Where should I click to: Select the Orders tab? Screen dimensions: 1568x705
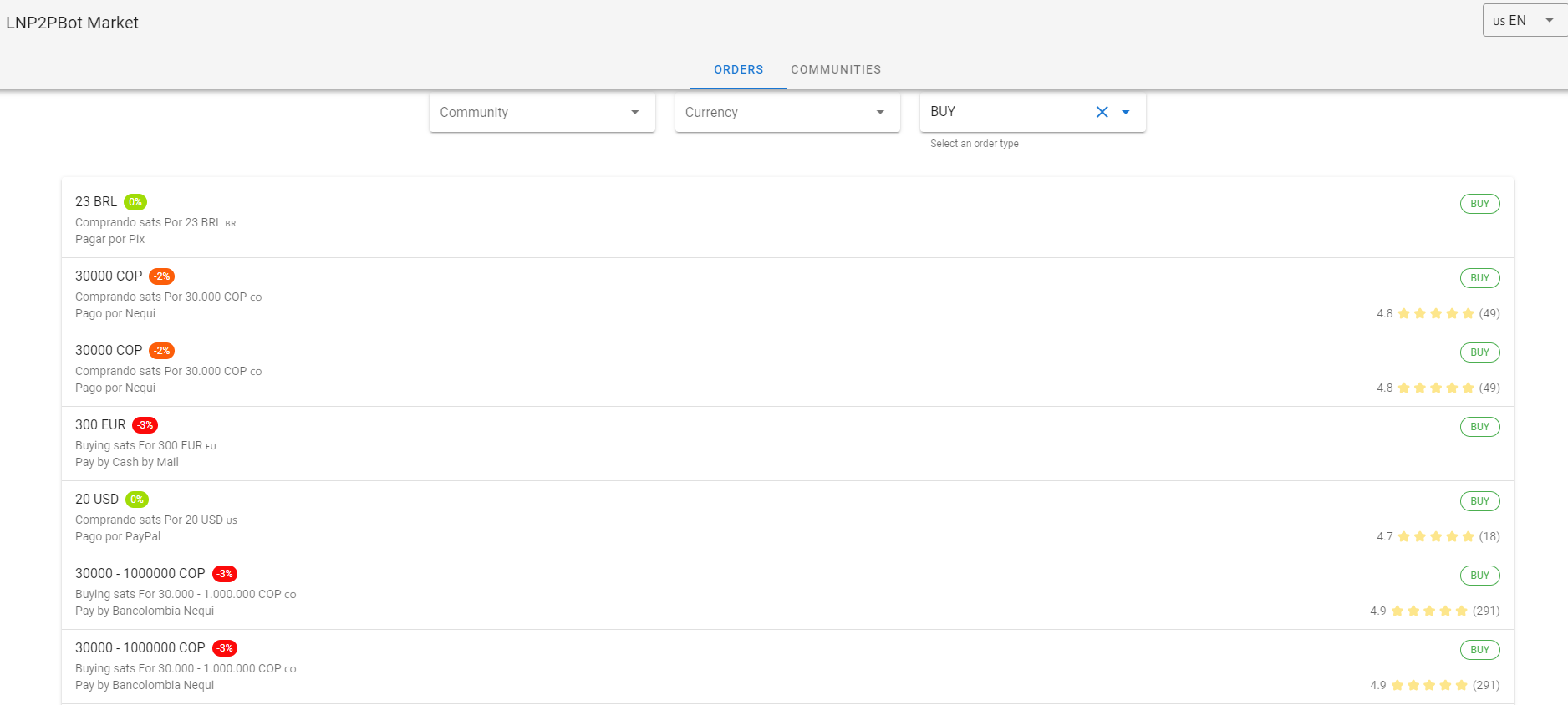click(x=739, y=69)
